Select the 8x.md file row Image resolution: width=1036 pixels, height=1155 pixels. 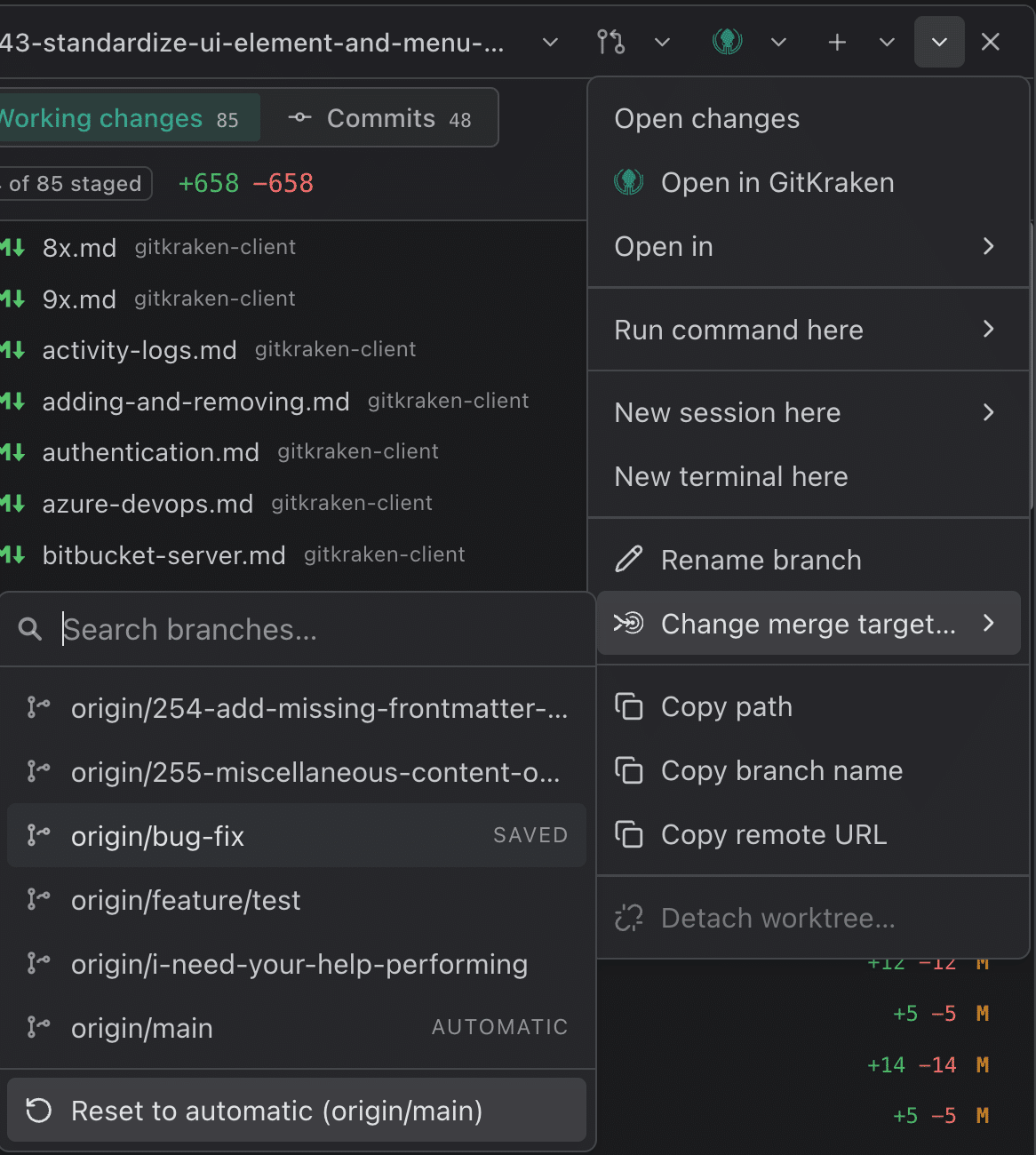click(293, 247)
